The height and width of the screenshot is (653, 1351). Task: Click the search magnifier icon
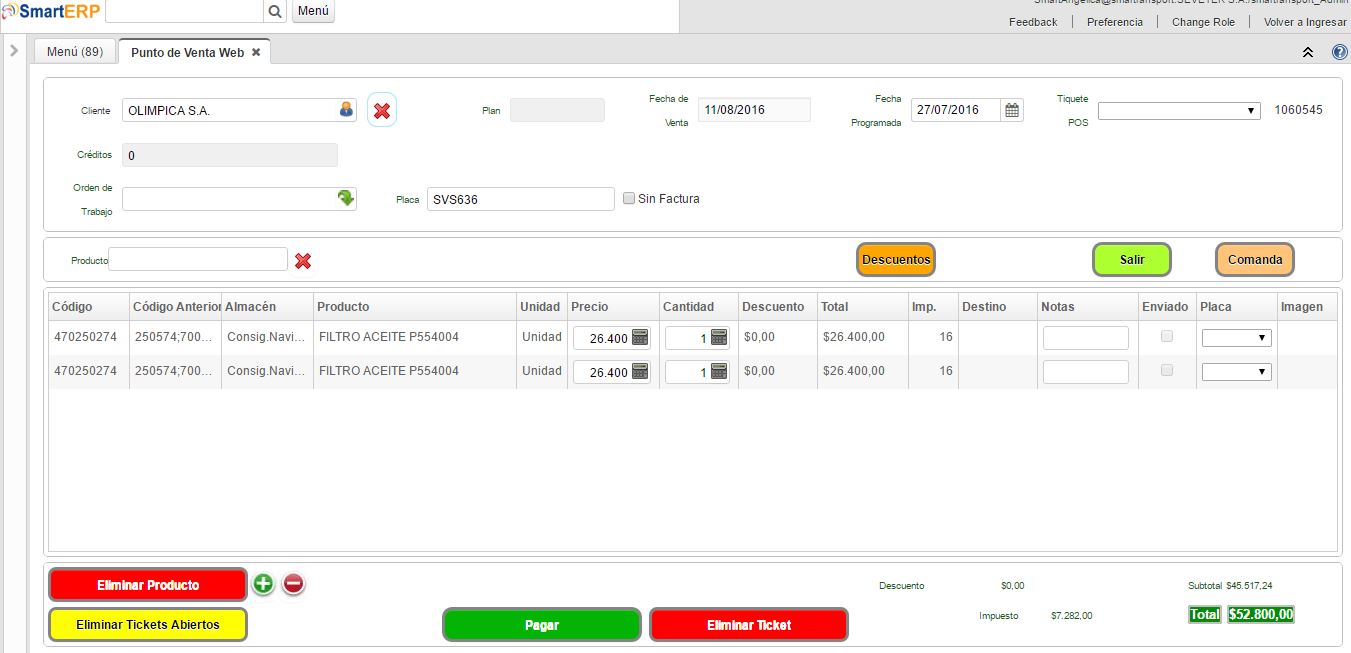point(275,11)
